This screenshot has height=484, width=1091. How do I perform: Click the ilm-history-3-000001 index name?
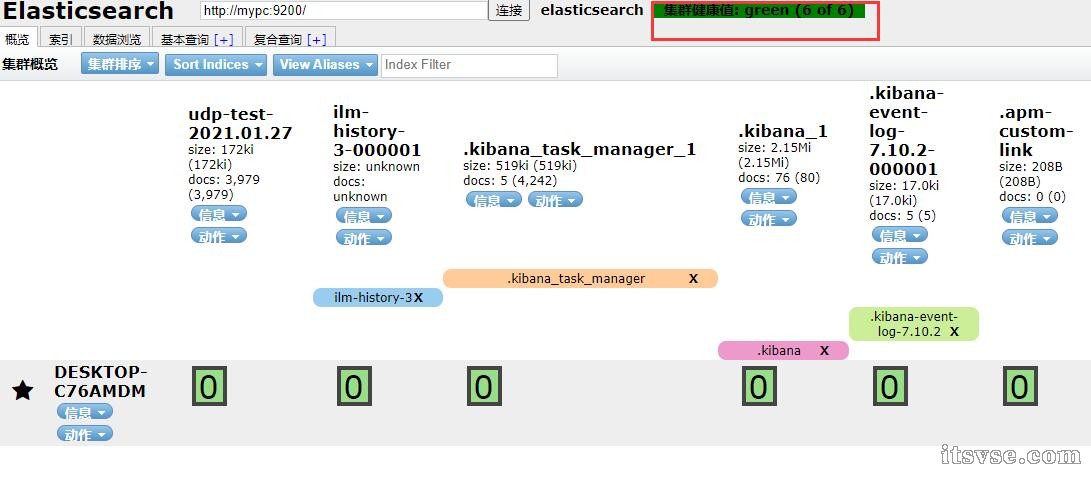(377, 131)
